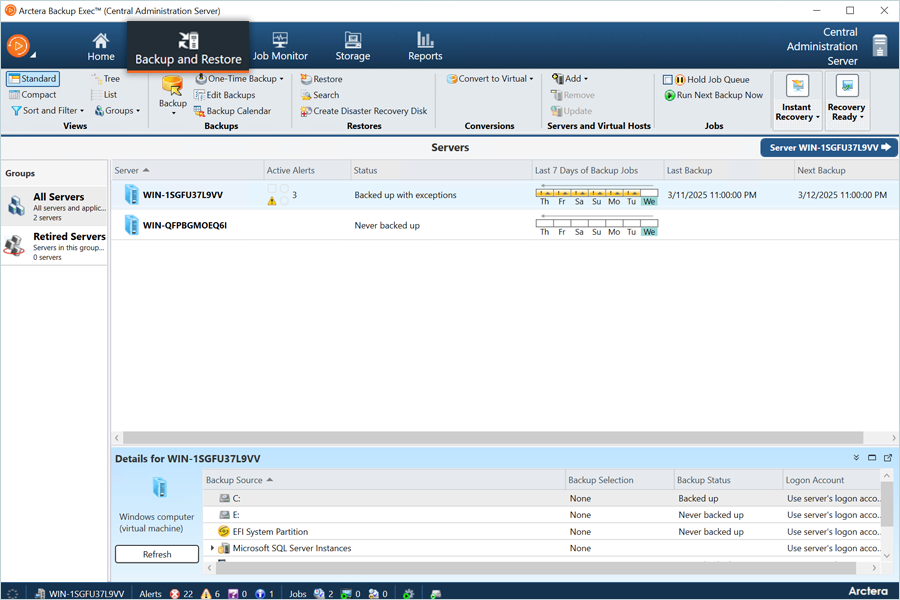Click the Server WIN-1SGFU37L9VV navigation button
The image size is (900, 600).
point(829,147)
